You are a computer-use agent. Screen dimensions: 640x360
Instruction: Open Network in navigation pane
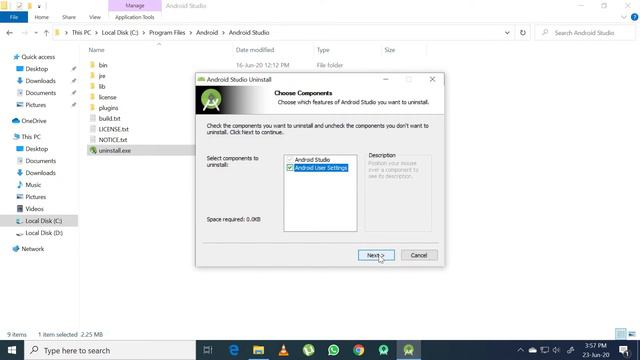(33, 249)
